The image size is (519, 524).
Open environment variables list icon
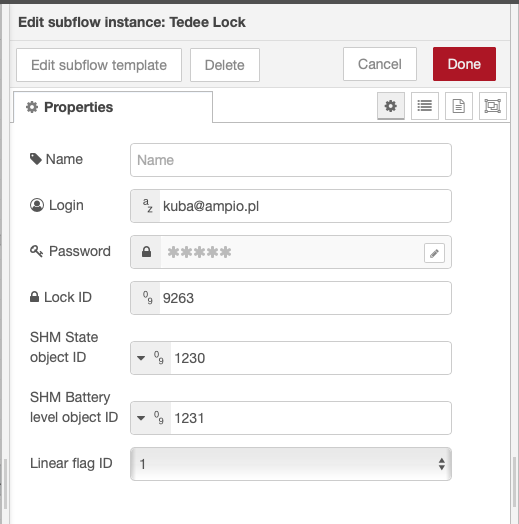(425, 106)
